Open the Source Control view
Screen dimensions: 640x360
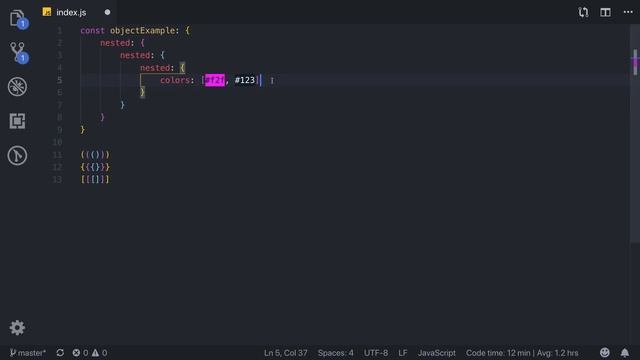coord(18,52)
